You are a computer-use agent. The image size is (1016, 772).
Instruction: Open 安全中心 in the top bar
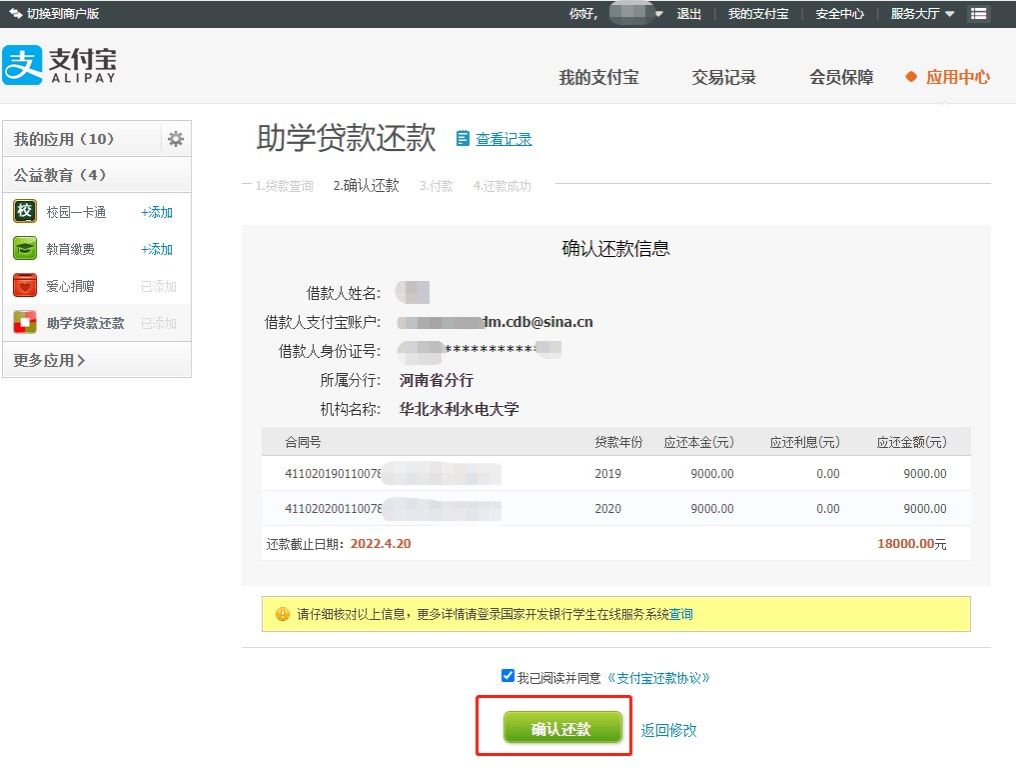pyautogui.click(x=839, y=14)
